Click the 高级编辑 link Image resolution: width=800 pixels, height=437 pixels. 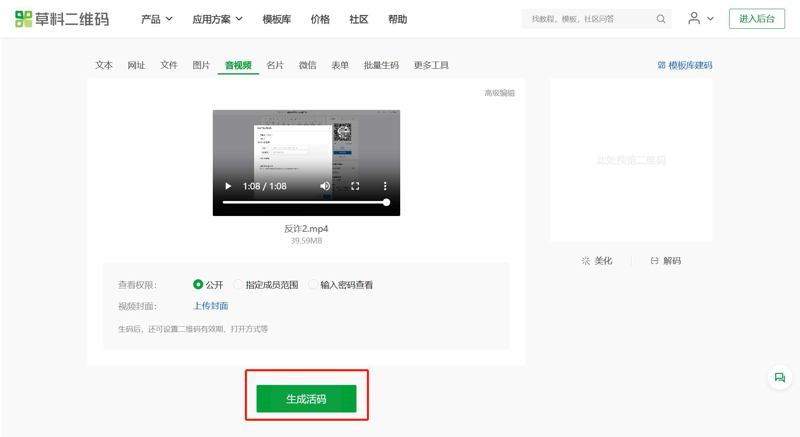point(499,93)
